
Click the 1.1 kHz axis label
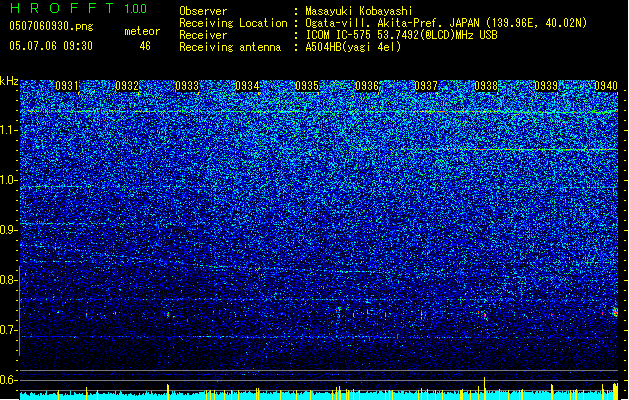coord(9,130)
